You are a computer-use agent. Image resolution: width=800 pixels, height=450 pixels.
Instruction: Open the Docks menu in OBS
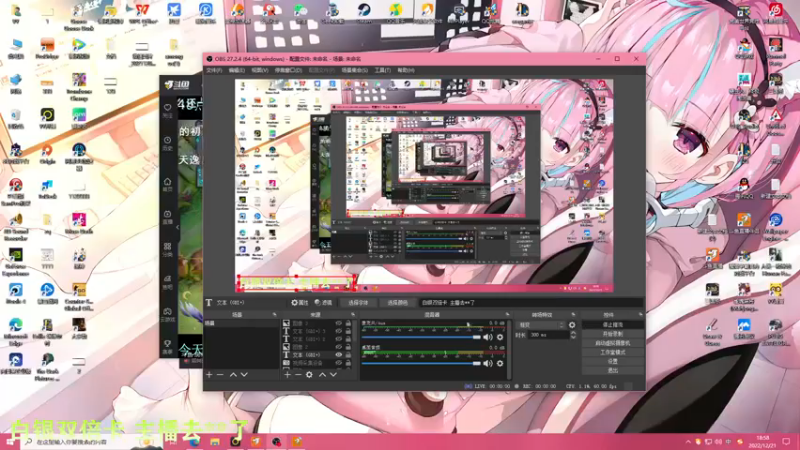(x=288, y=70)
